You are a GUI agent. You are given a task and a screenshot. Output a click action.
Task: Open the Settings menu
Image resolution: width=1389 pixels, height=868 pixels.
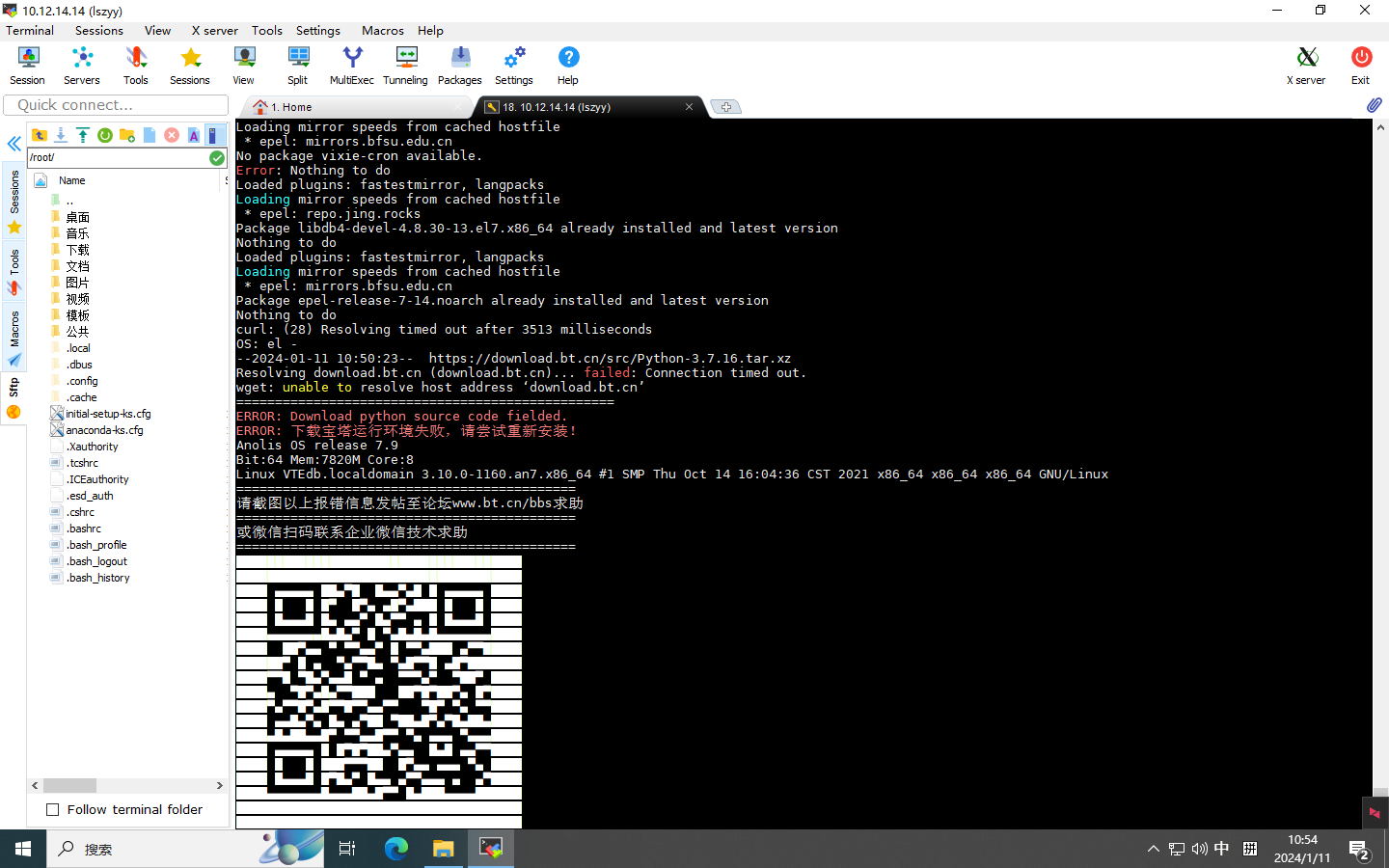tap(318, 31)
